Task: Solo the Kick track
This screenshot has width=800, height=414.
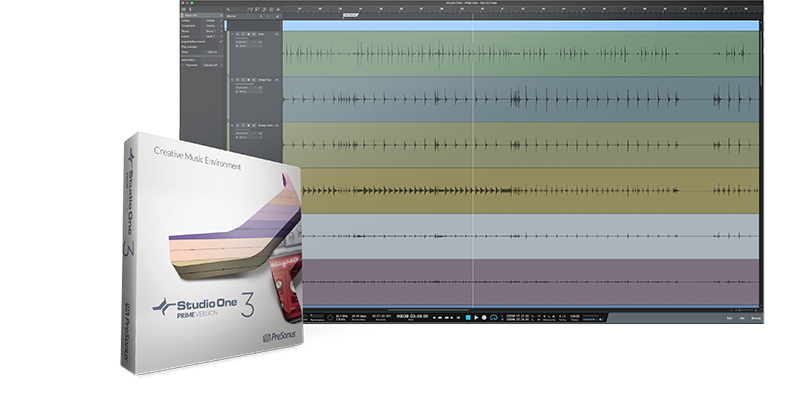Action: point(243,34)
